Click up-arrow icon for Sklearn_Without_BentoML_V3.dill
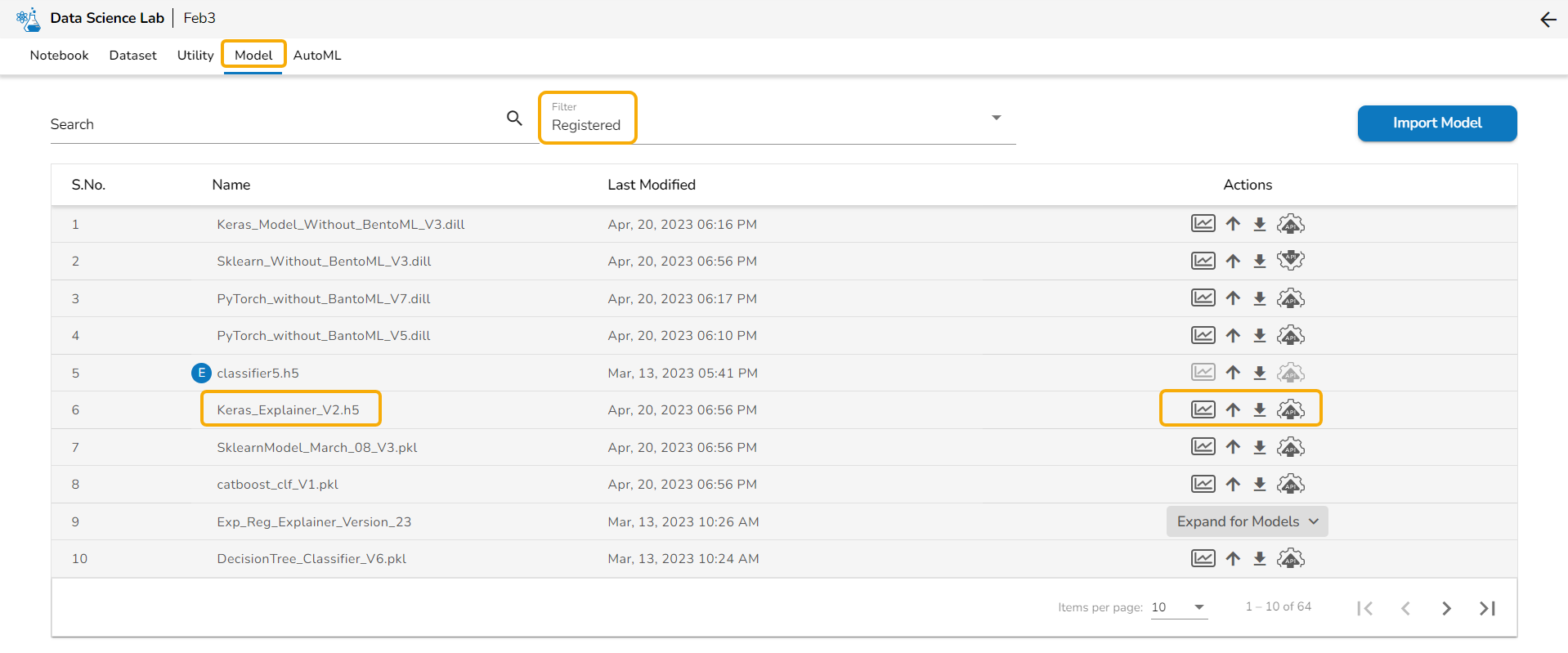This screenshot has width=1568, height=653. (1233, 261)
